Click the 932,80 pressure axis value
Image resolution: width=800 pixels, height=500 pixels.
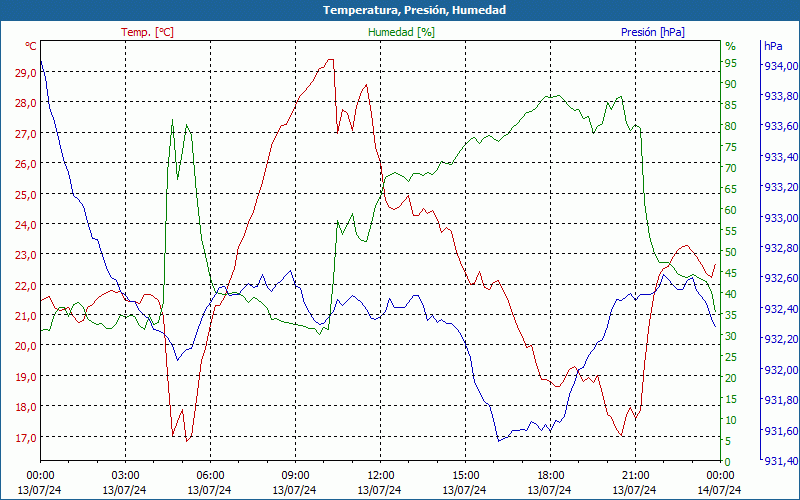780,248
